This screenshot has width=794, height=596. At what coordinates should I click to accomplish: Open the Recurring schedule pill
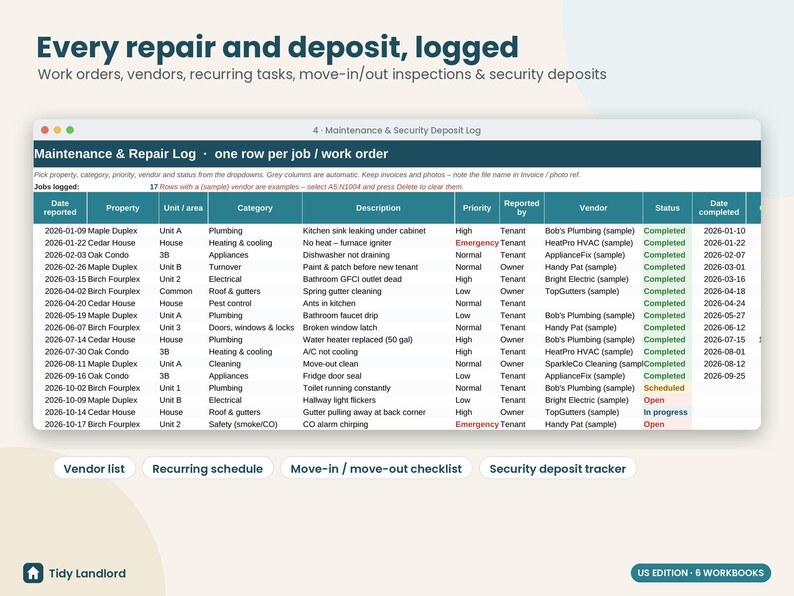tap(208, 468)
